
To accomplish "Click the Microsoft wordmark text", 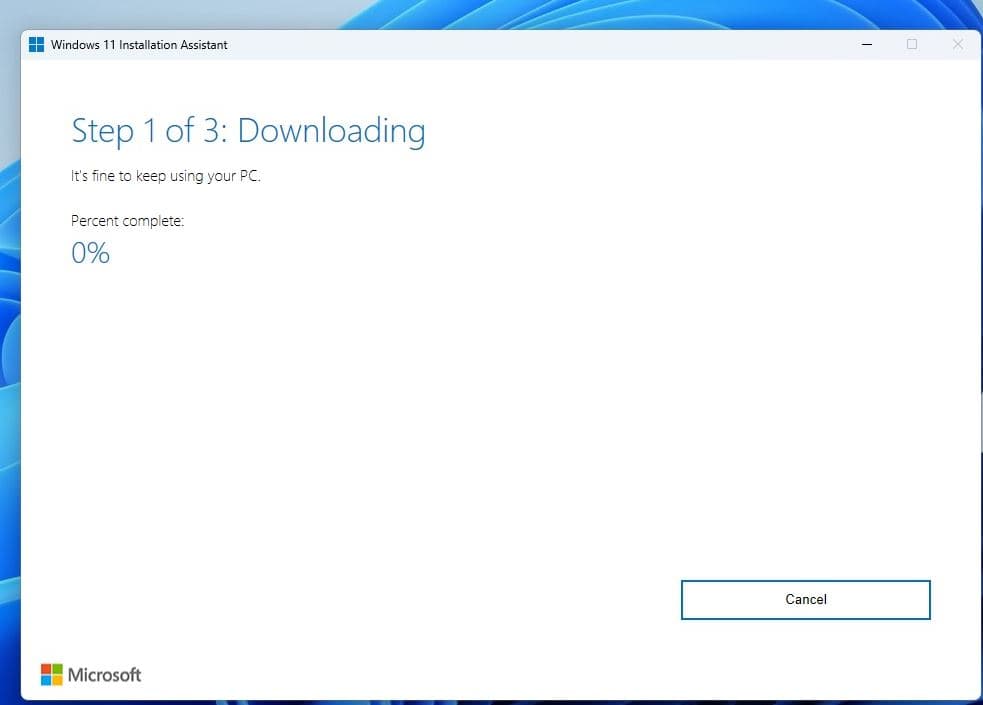I will pyautogui.click(x=104, y=675).
